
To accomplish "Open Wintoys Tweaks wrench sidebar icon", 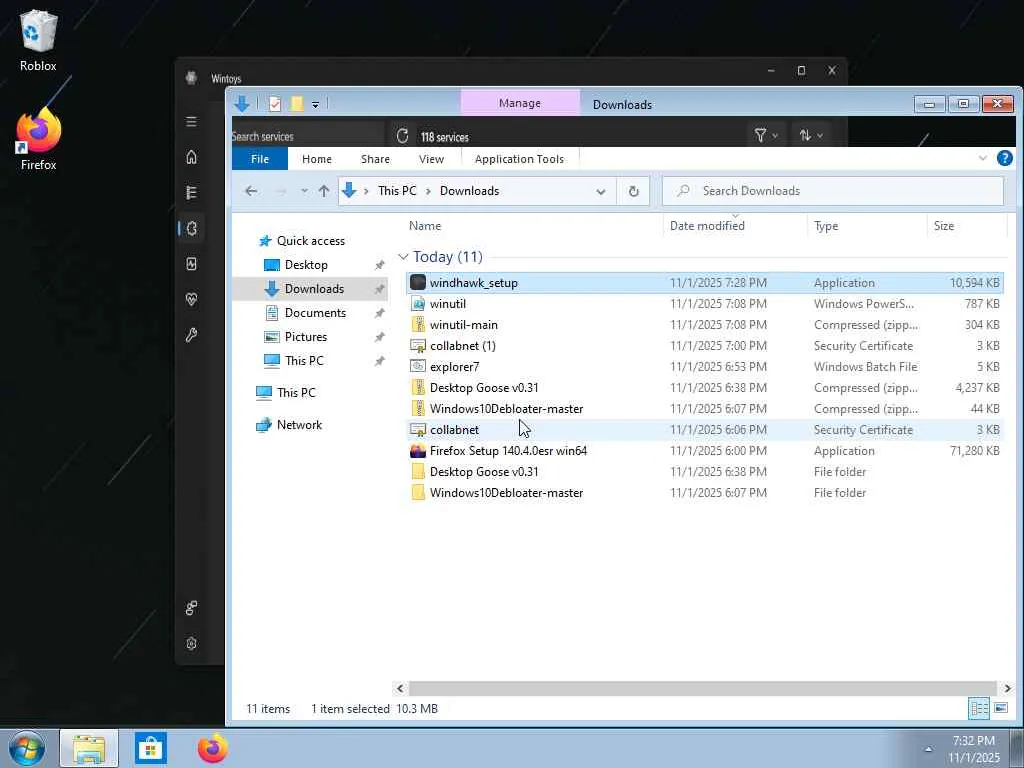I will (x=191, y=335).
